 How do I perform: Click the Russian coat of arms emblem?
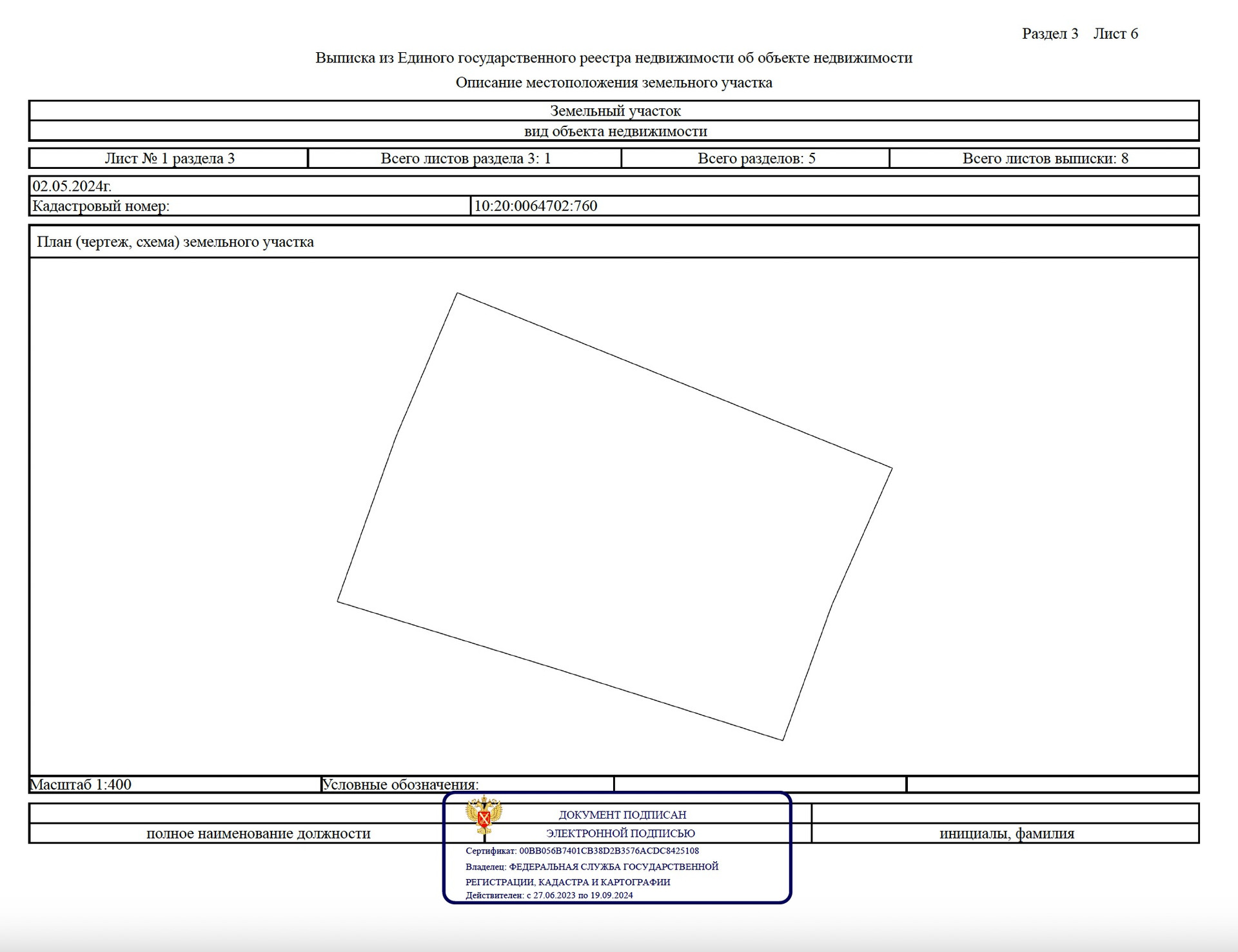[484, 815]
